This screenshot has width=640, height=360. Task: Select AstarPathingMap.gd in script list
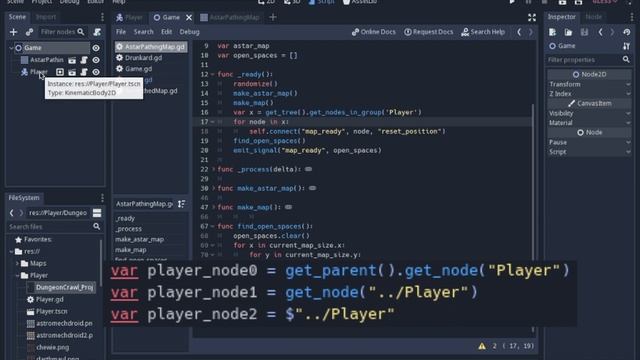[x=151, y=47]
